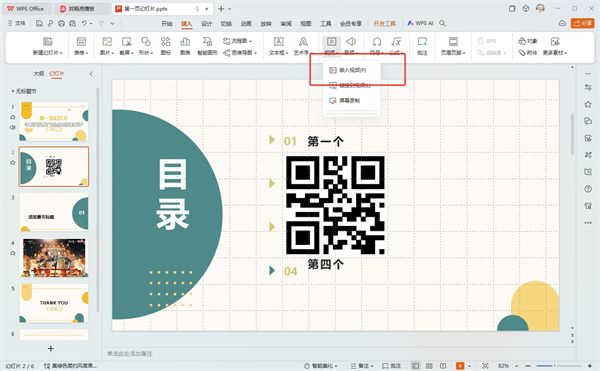Open the WPS AI button
This screenshot has width=600, height=371.
tap(420, 23)
